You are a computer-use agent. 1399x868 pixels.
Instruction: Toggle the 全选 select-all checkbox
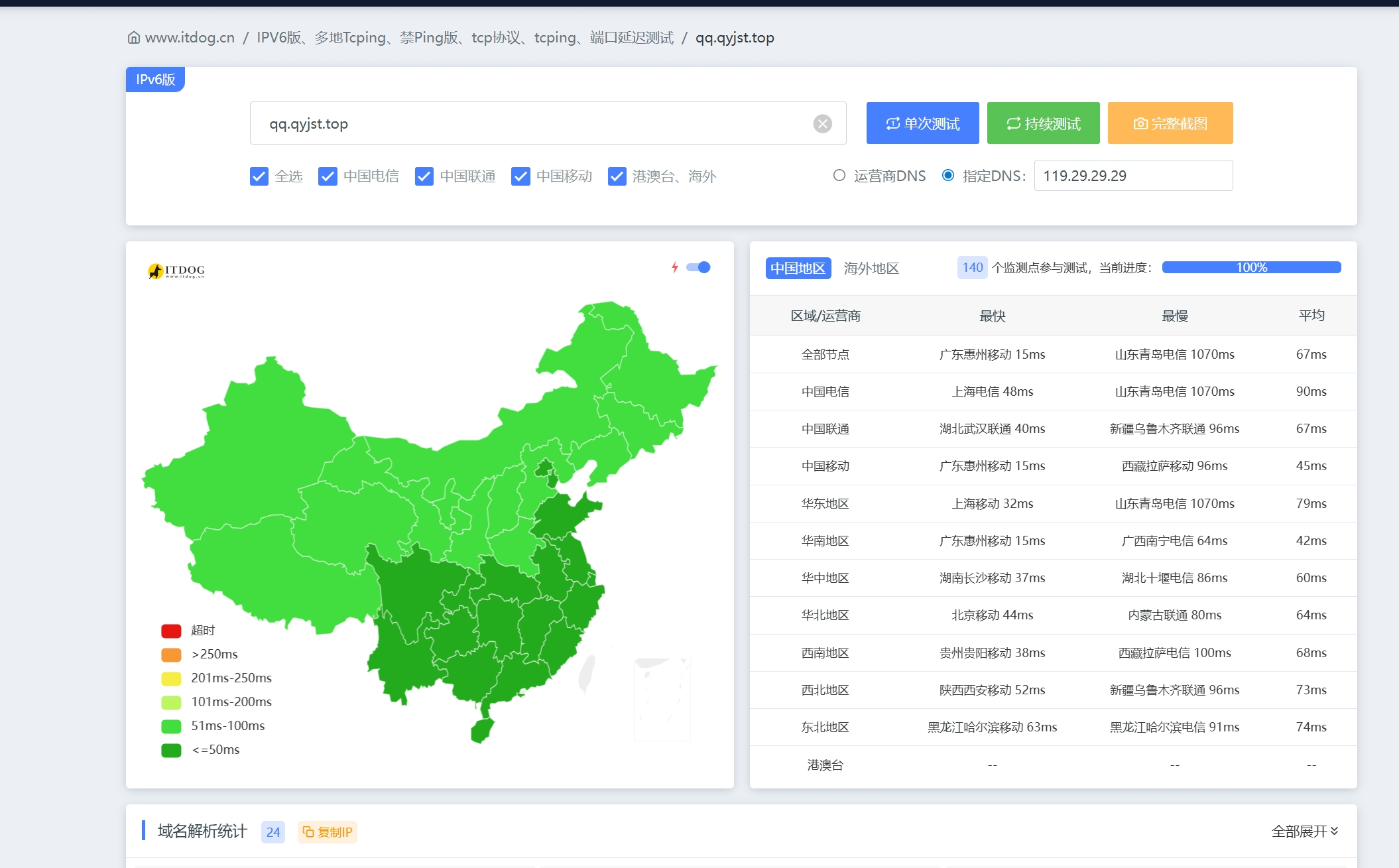[x=259, y=176]
